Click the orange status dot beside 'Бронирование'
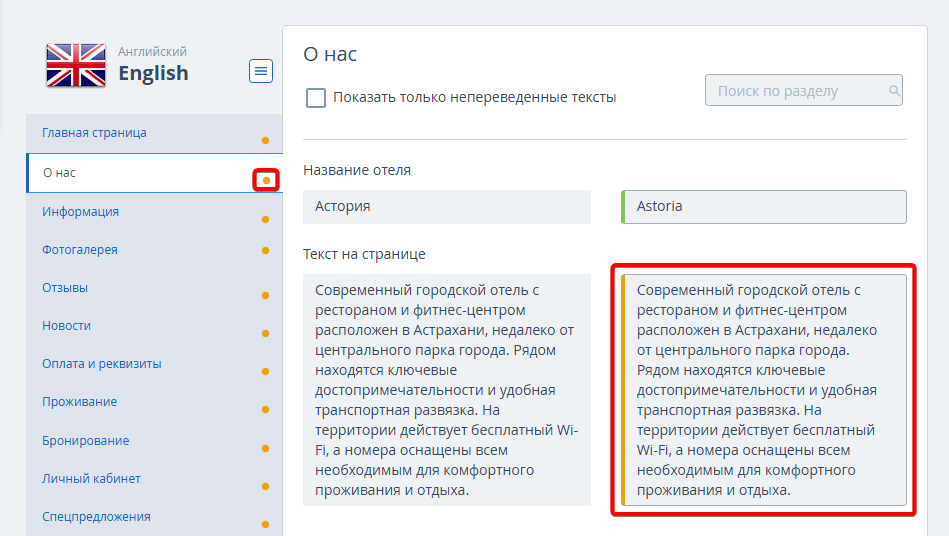The width and height of the screenshot is (949, 536). point(265,448)
